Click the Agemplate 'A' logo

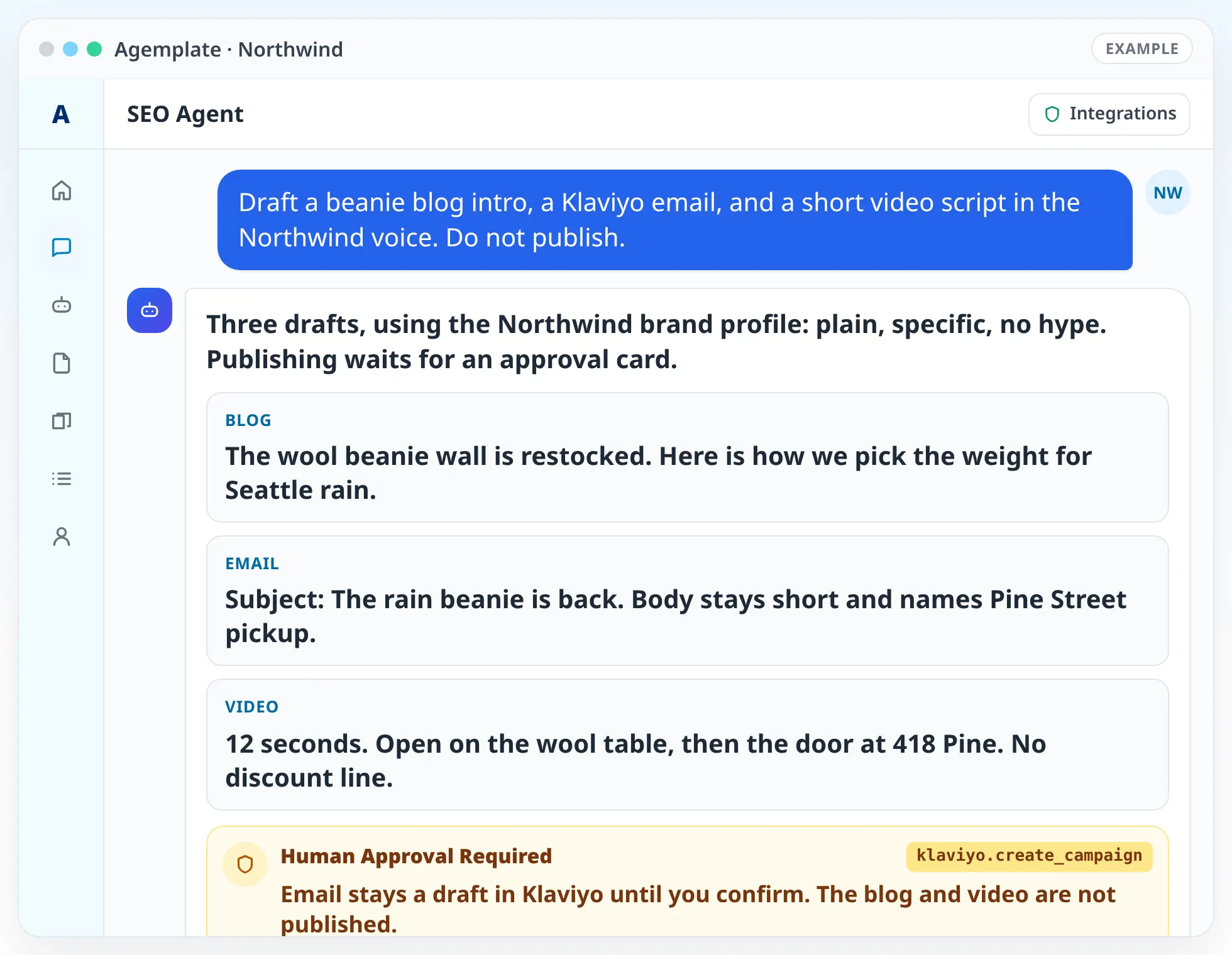click(61, 114)
